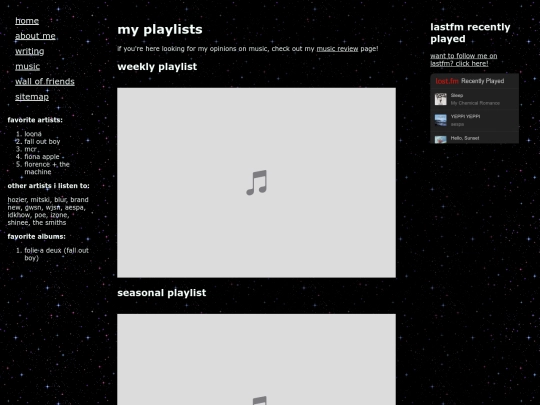540x405 pixels.
Task: Click fall out boy list entry
Action: [x=42, y=142]
